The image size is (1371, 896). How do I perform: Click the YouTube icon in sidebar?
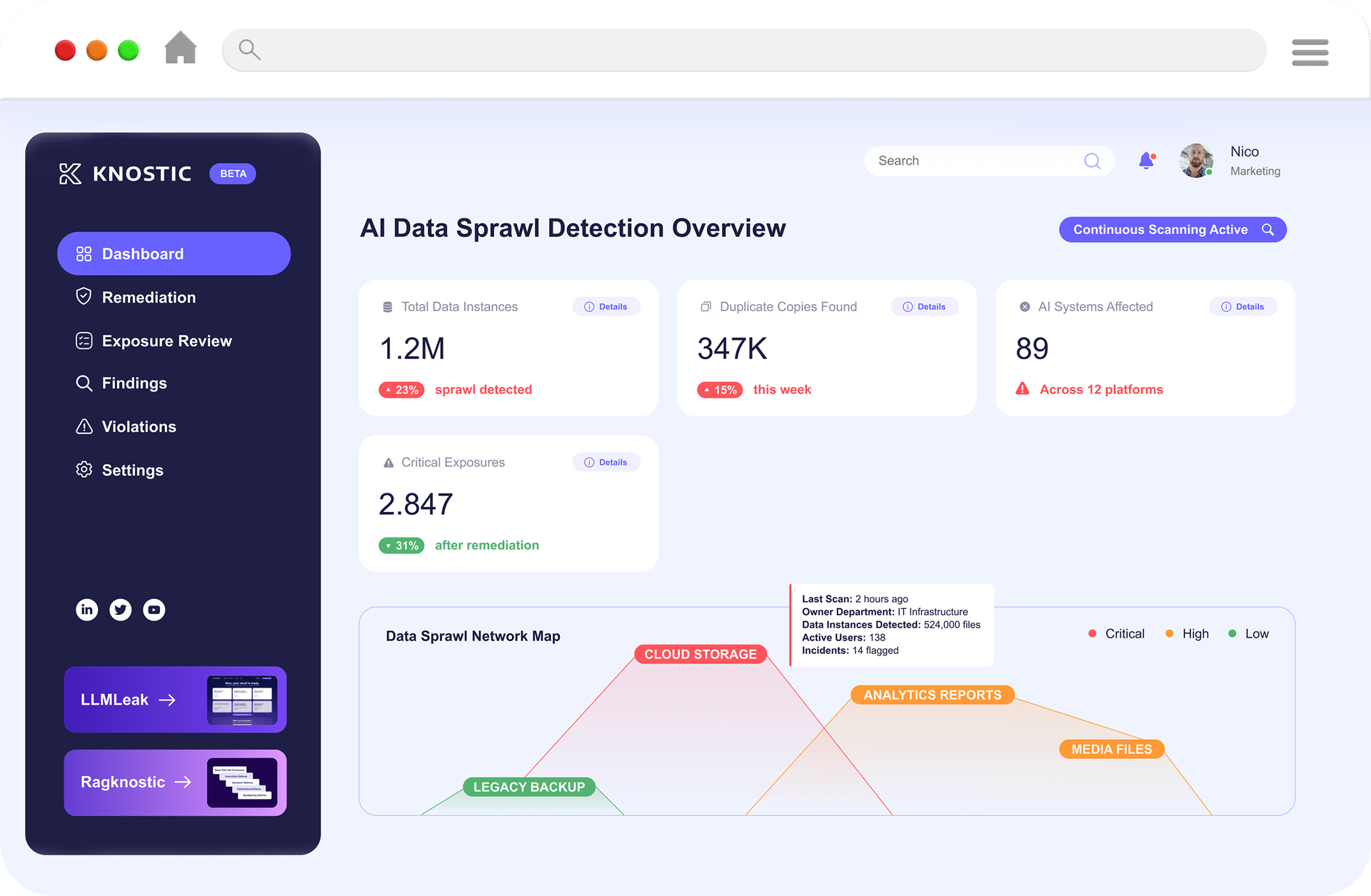(154, 610)
